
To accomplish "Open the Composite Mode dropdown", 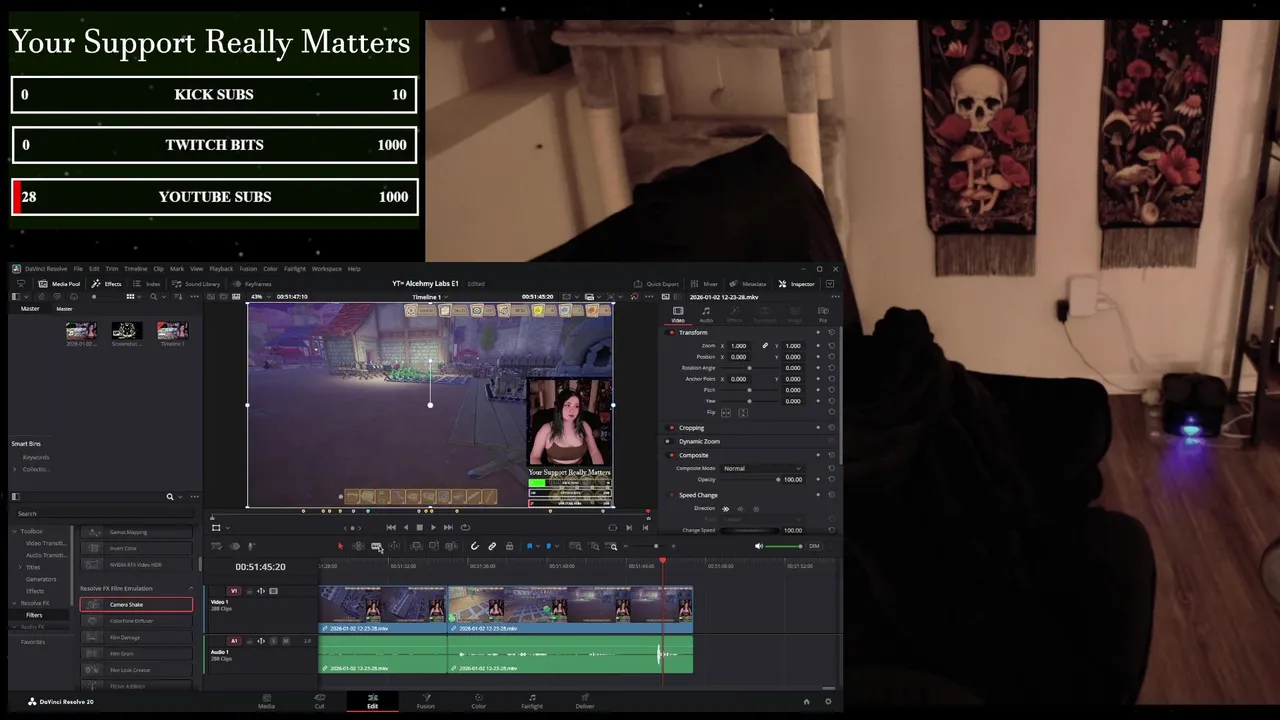I will (x=762, y=468).
